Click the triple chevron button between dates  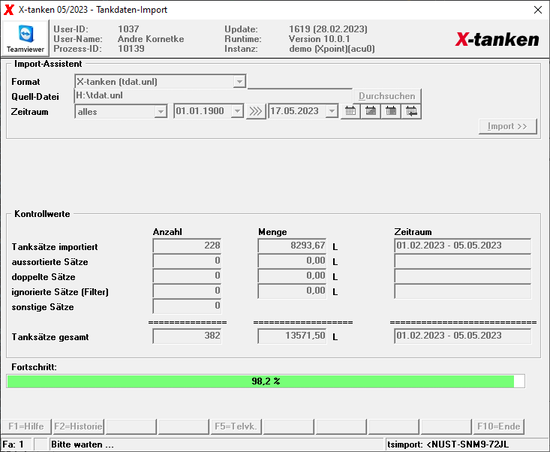pyautogui.click(x=255, y=112)
